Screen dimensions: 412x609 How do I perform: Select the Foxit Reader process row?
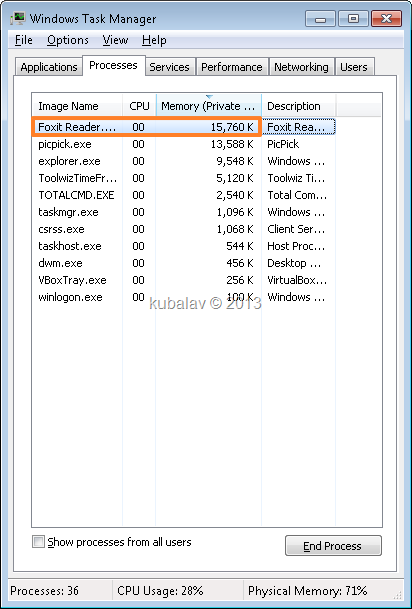183,127
